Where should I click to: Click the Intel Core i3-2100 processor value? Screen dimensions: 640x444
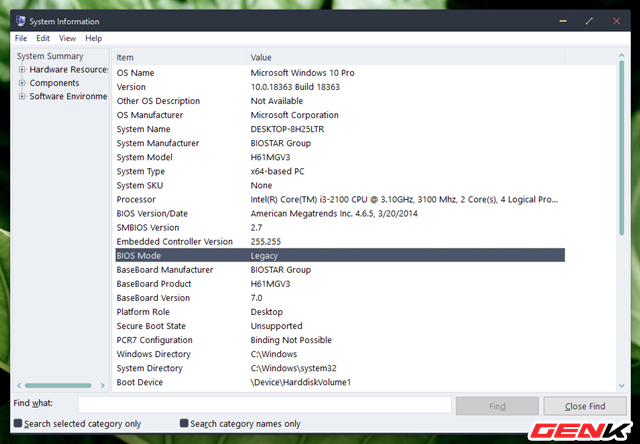pos(404,200)
